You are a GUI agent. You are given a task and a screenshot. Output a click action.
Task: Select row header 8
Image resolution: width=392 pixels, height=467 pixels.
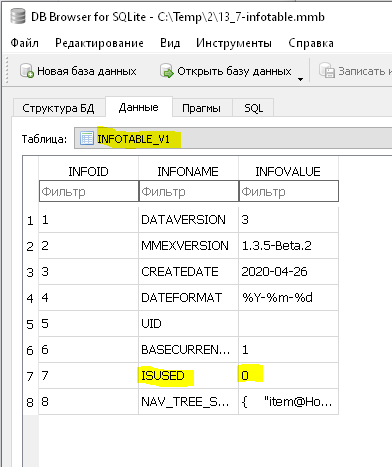30,402
